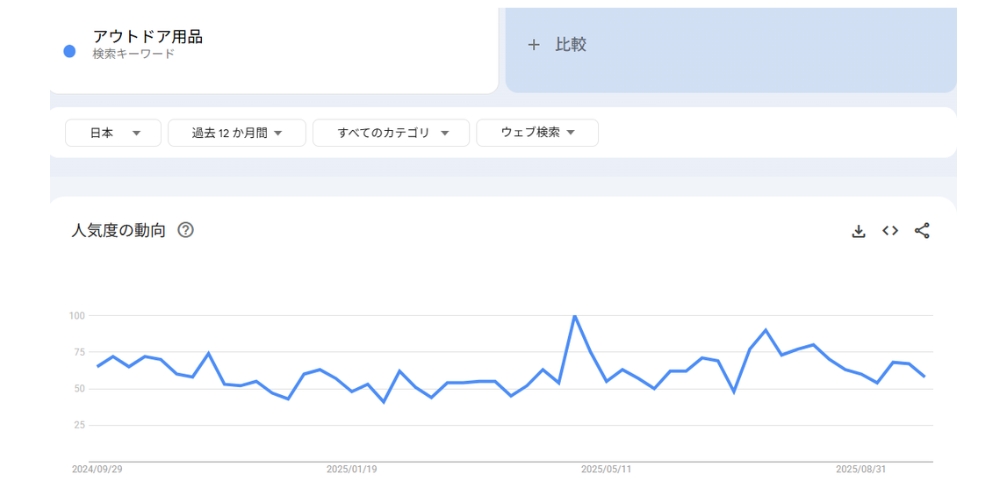Click the chart's highest peak at 100
The width and height of the screenshot is (1000, 500).
(575, 316)
